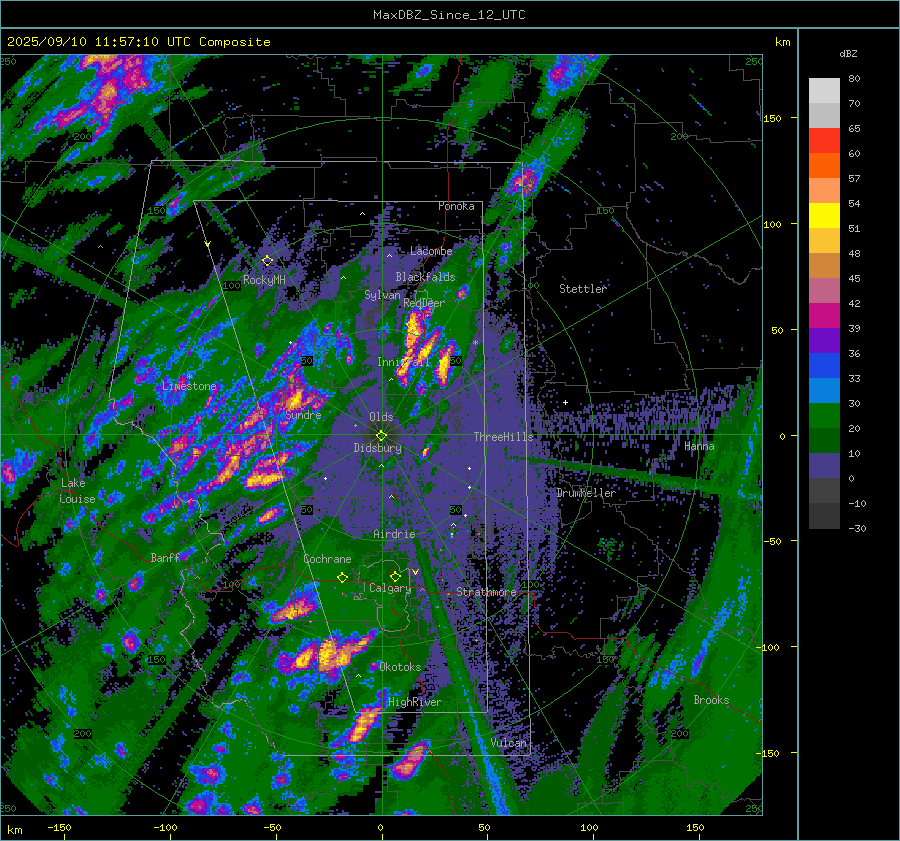Click the Ponoka city label
Viewport: 900px width, 841px height.
(x=456, y=206)
